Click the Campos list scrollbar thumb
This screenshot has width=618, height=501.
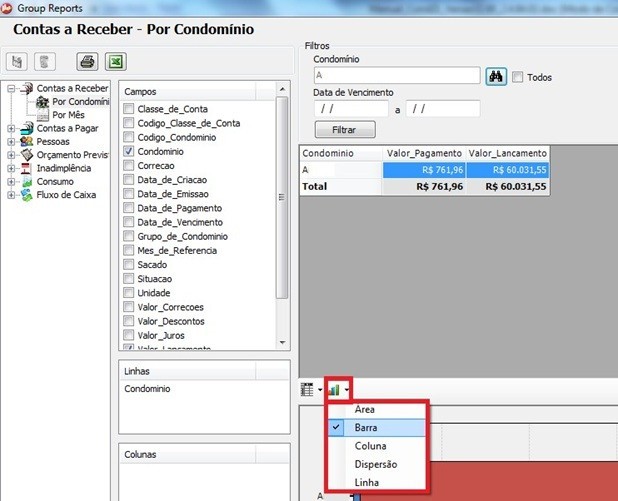pyautogui.click(x=281, y=197)
